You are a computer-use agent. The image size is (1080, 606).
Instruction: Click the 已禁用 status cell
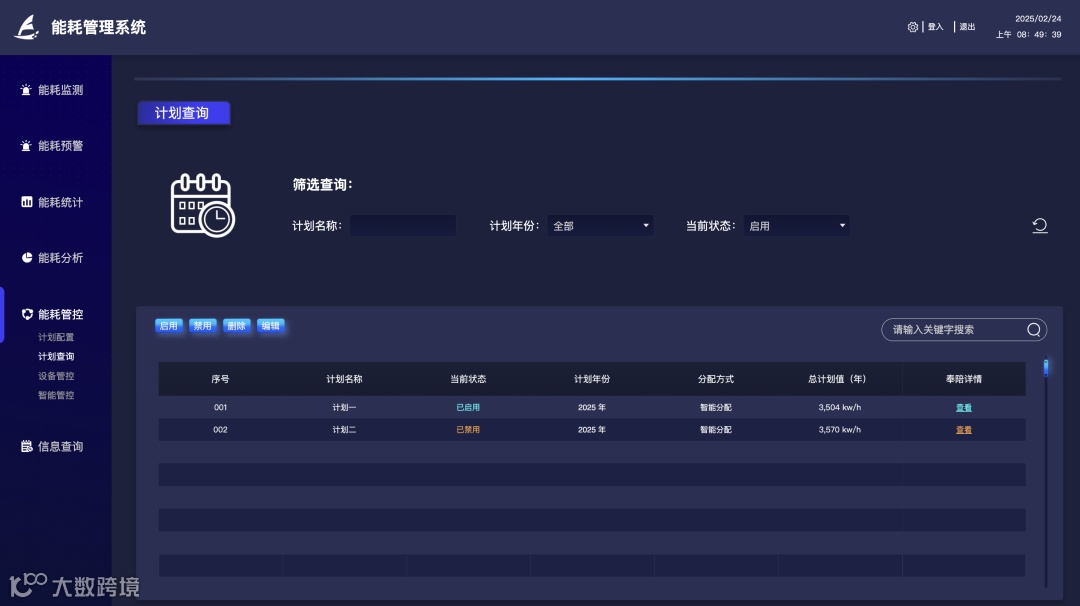pyautogui.click(x=468, y=430)
